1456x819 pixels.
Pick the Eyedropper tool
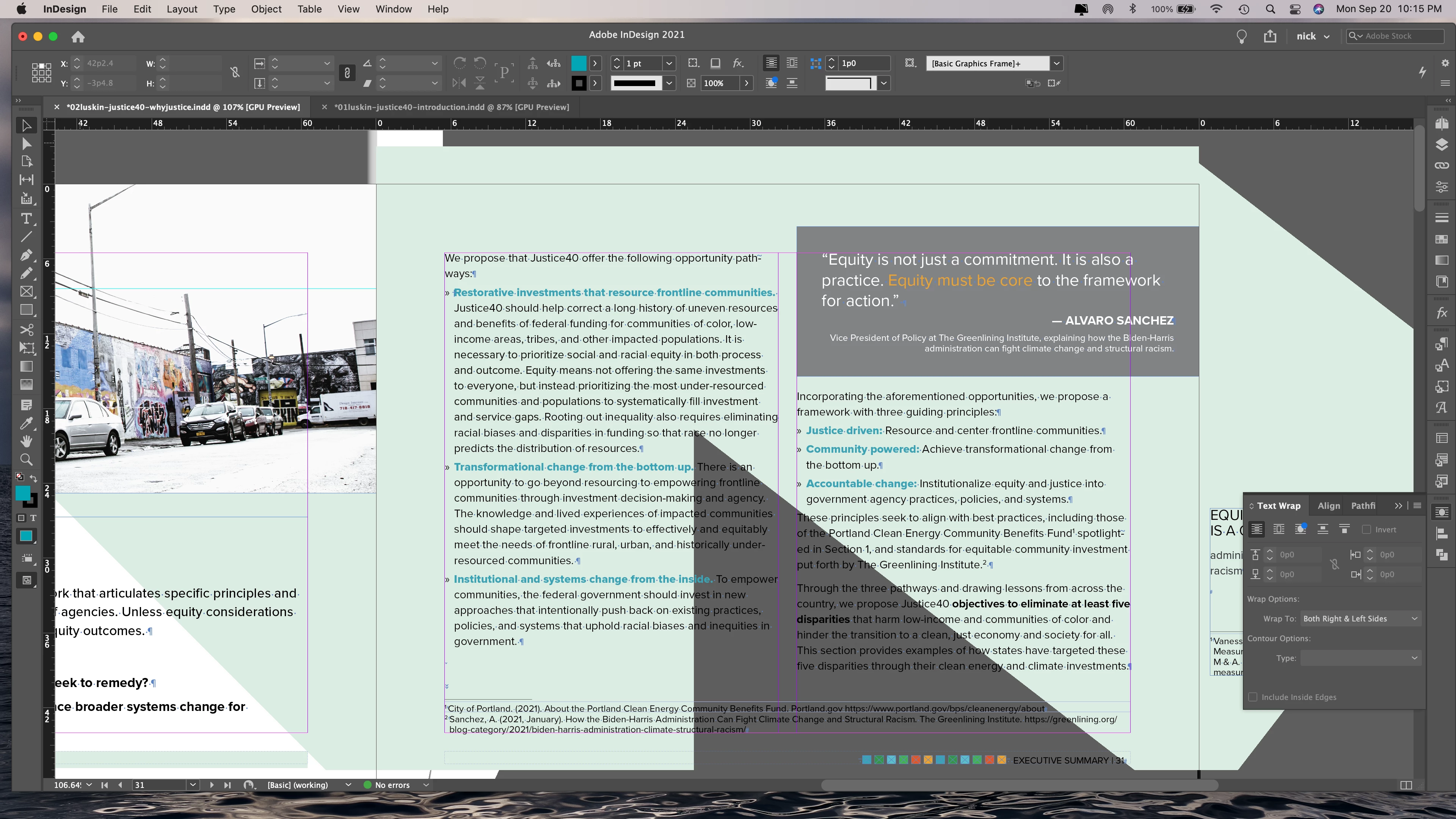(26, 423)
